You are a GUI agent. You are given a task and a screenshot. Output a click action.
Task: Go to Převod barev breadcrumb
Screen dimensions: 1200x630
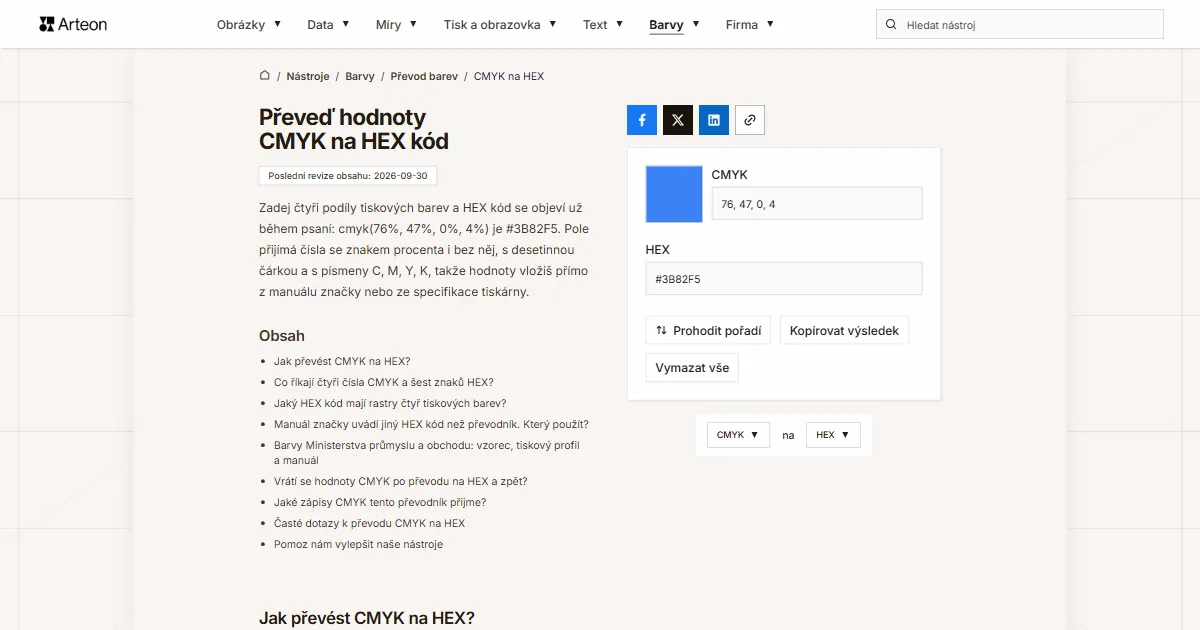point(424,76)
